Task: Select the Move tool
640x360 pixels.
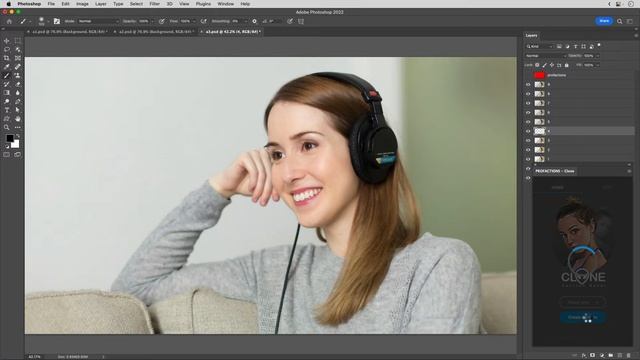Action: pos(7,41)
